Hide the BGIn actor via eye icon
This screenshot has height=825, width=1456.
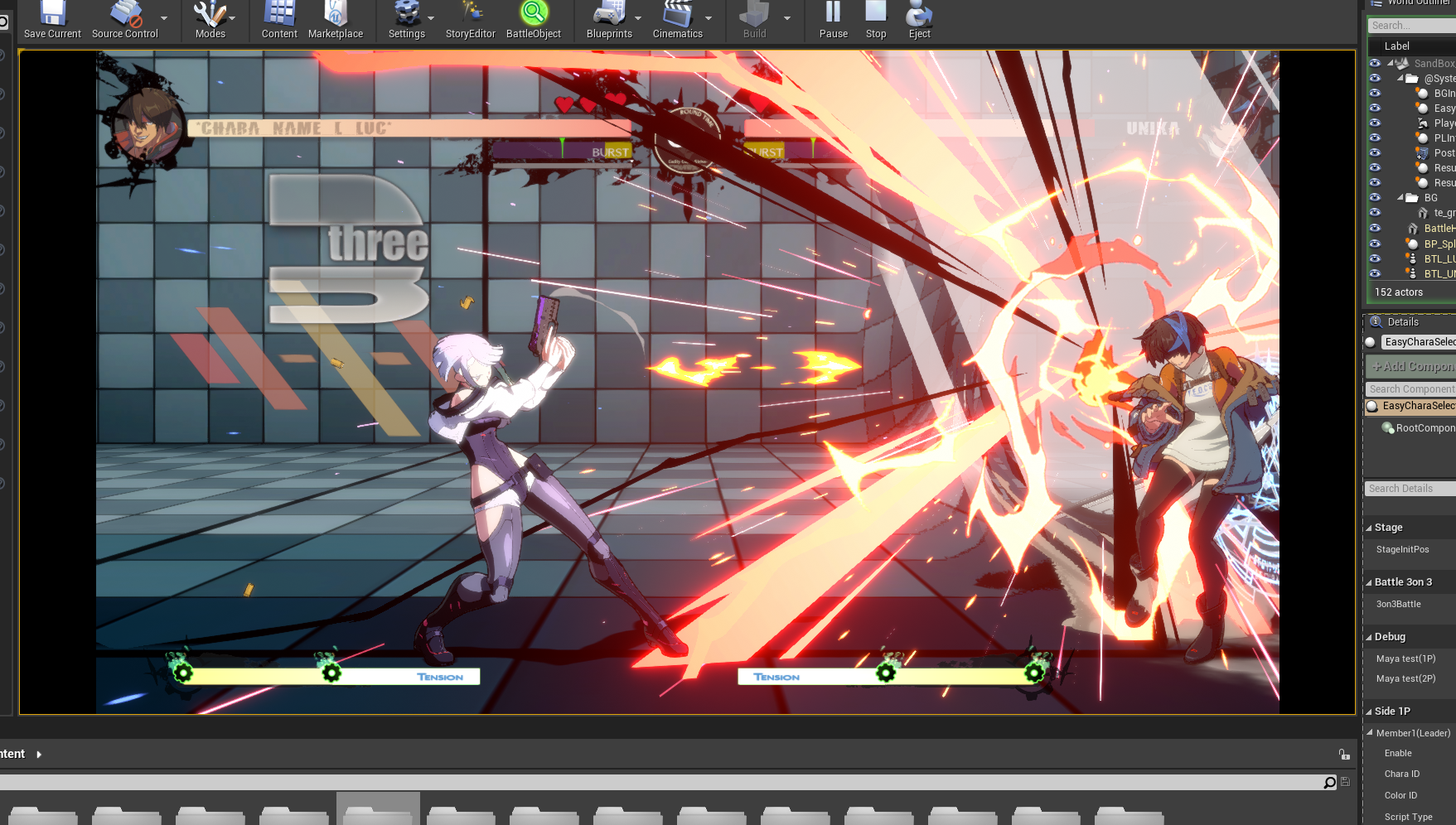pos(1375,93)
